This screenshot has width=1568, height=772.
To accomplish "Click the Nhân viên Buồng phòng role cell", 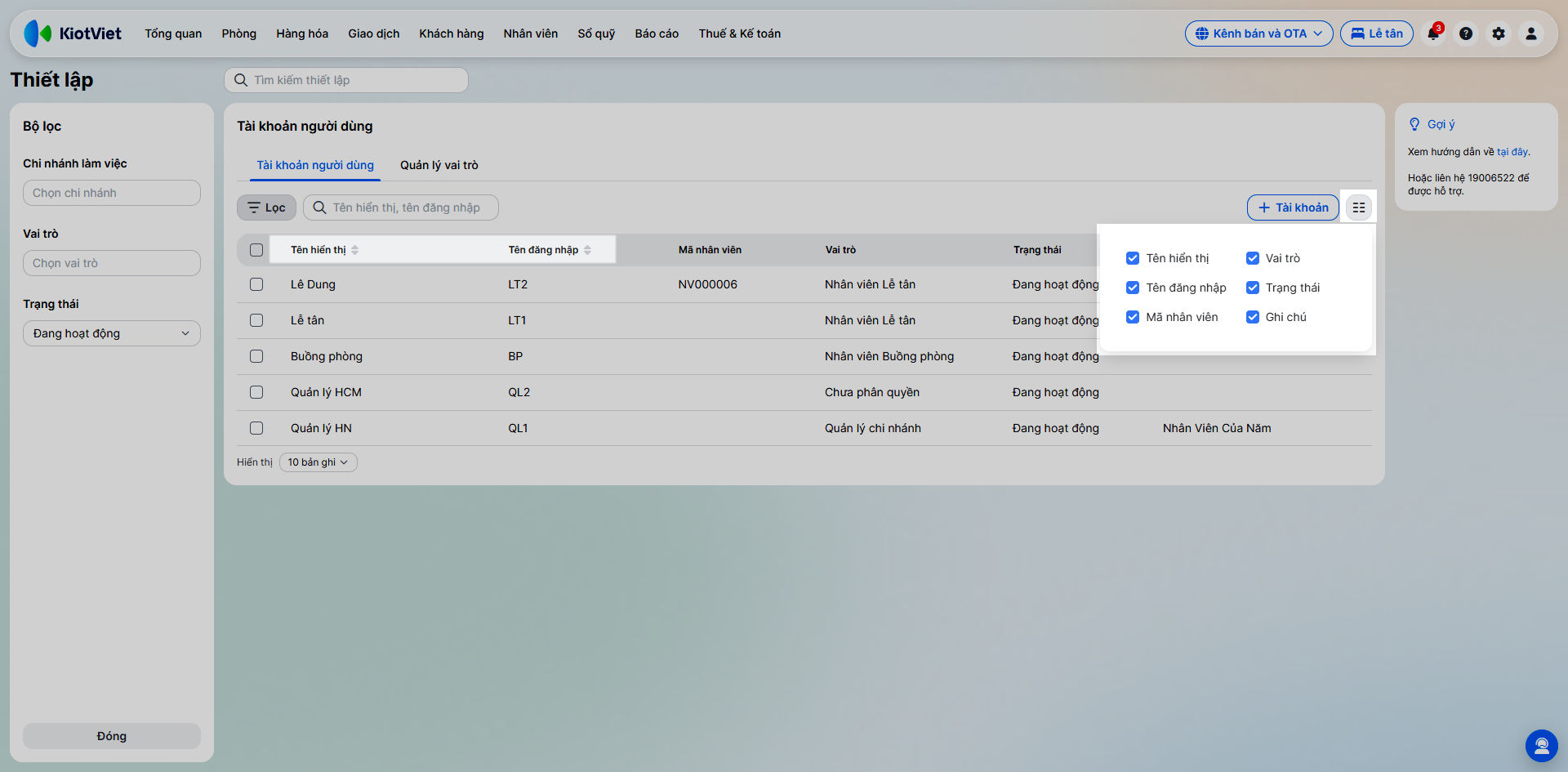I will click(x=889, y=356).
